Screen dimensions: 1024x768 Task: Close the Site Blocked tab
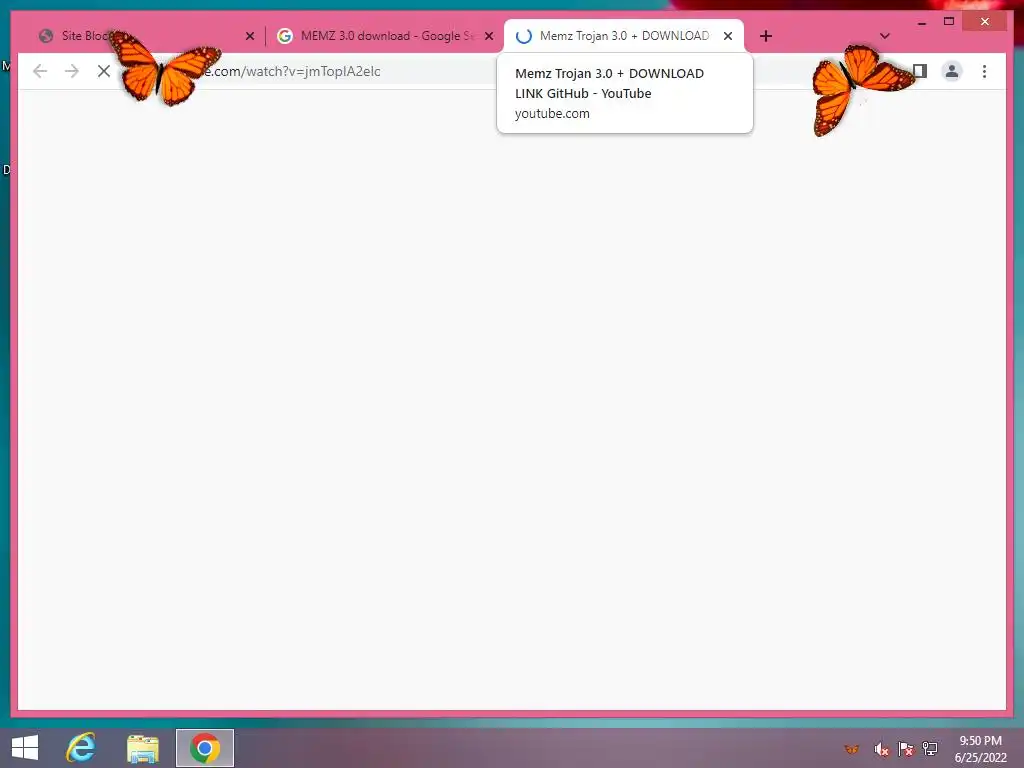249,36
